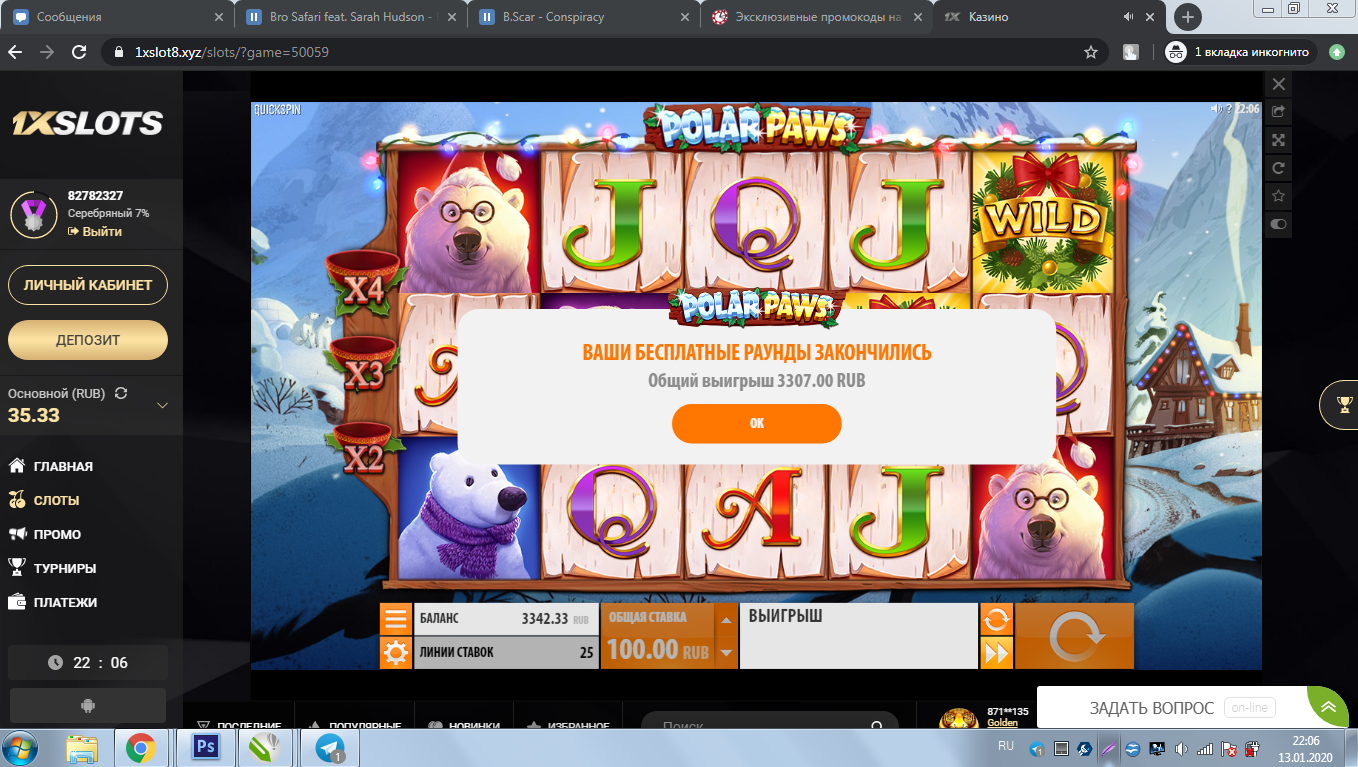
Task: Expand the game to fullscreen
Action: coord(1278,140)
